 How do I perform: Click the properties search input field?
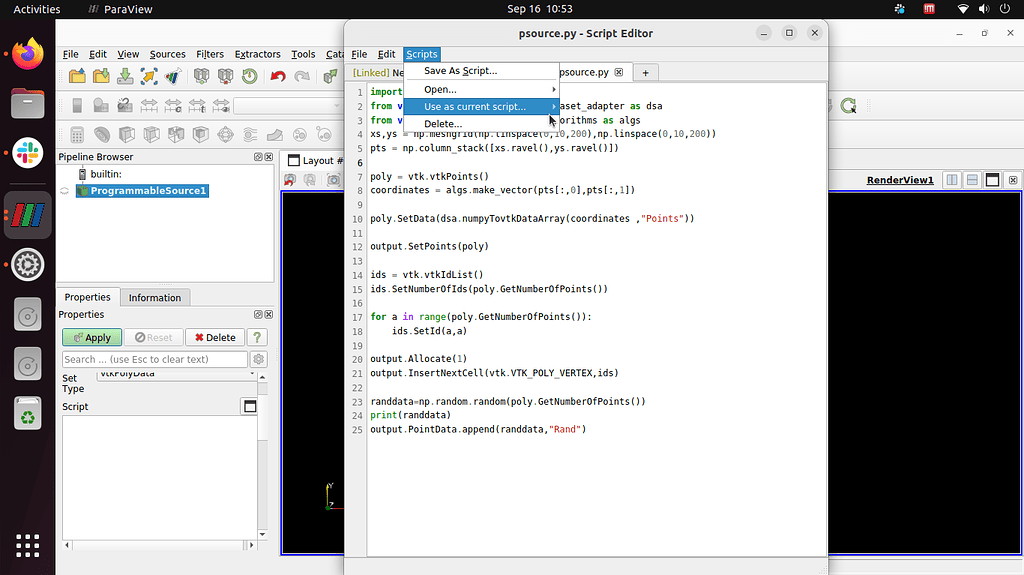click(154, 359)
